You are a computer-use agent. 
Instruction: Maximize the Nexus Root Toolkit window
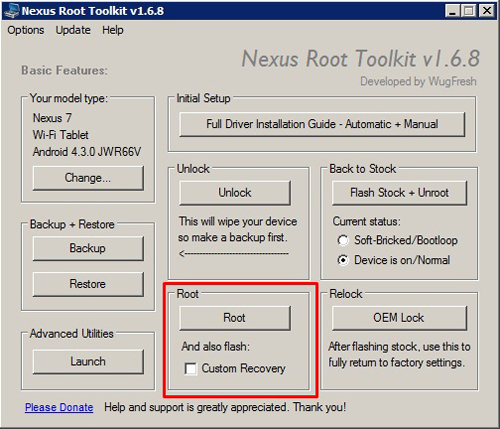tap(469, 11)
